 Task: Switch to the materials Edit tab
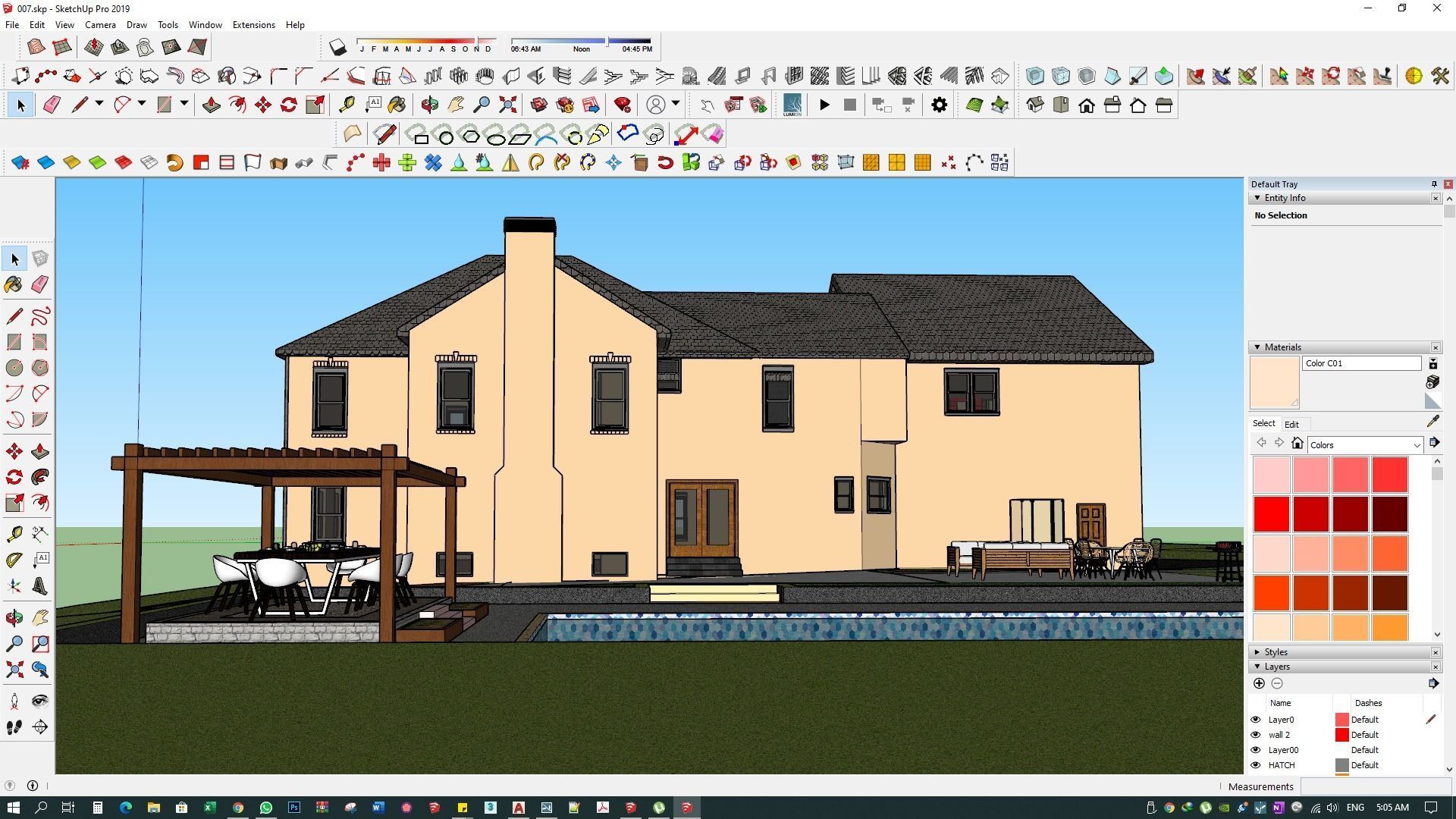point(1291,425)
